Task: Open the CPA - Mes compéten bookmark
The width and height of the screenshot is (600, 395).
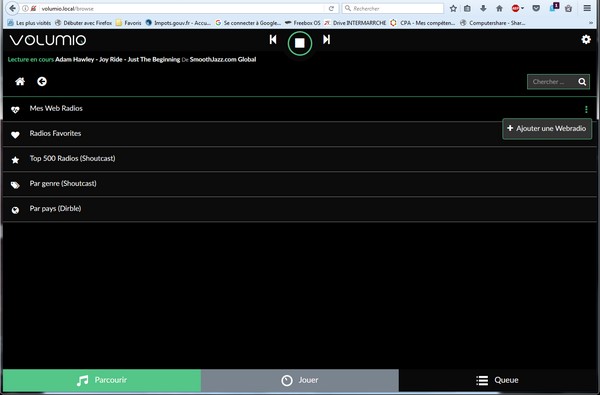Action: 423,23
